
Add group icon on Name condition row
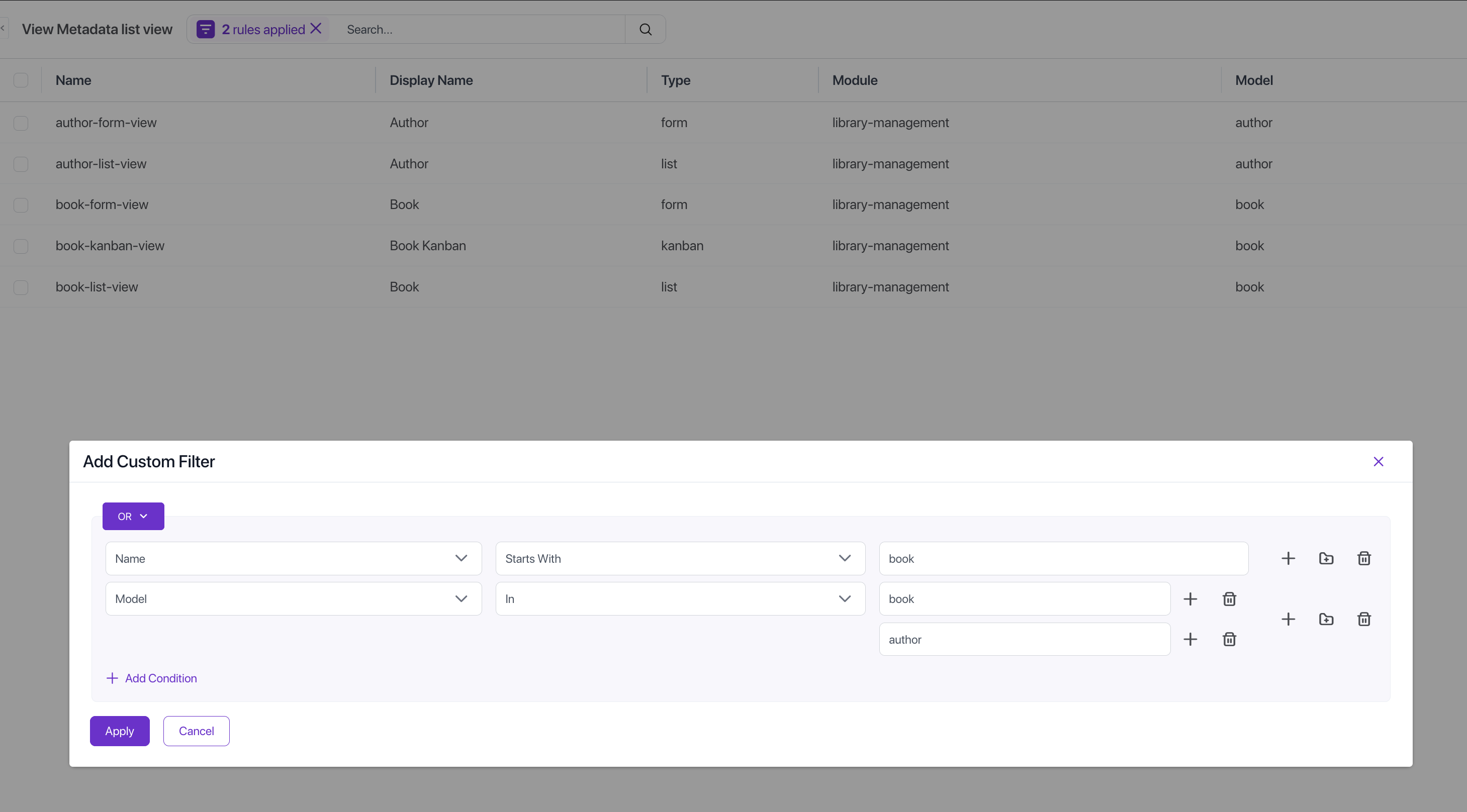point(1326,558)
